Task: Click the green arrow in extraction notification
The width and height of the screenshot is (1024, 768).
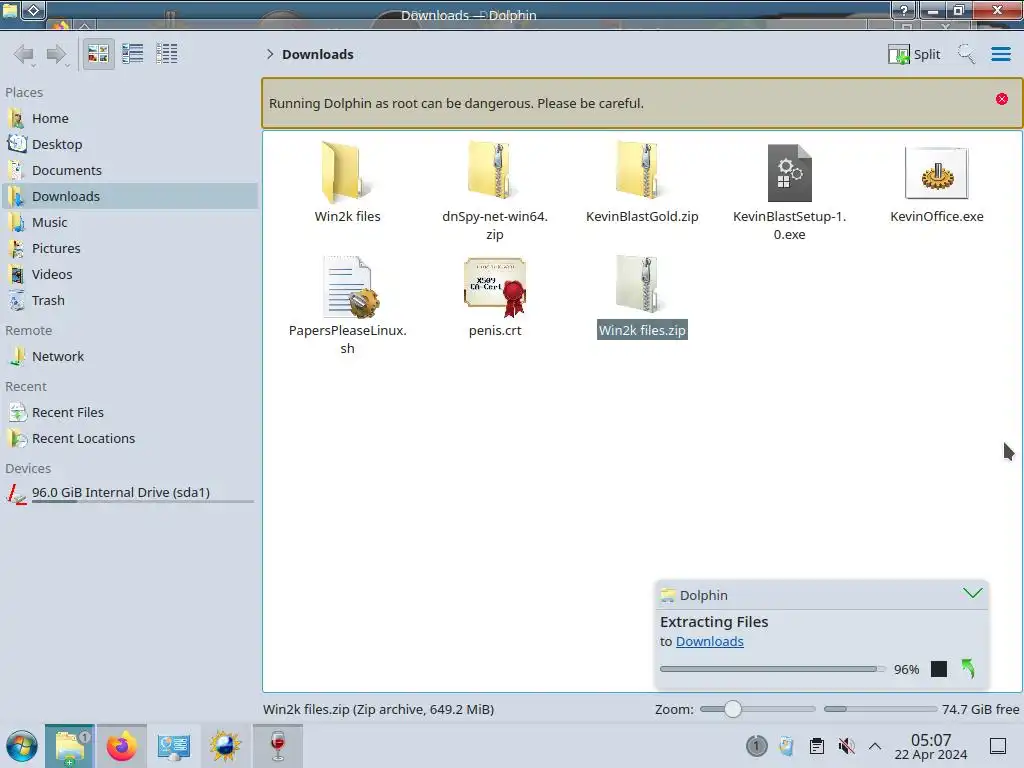Action: click(968, 669)
